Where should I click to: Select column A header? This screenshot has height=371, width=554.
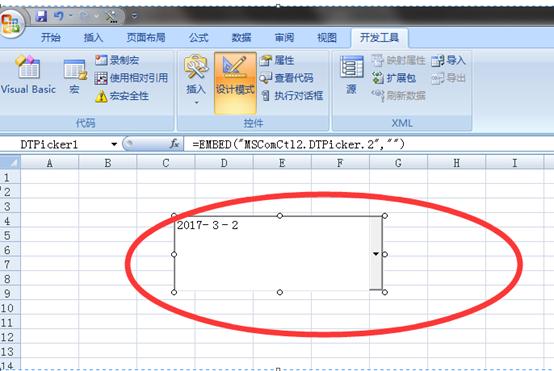(x=49, y=163)
